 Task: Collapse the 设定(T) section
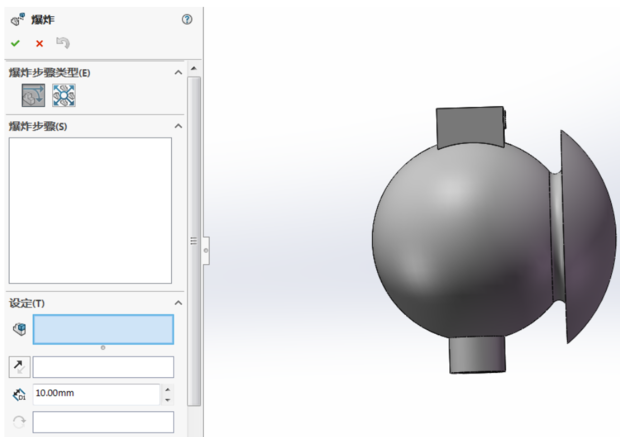point(178,303)
